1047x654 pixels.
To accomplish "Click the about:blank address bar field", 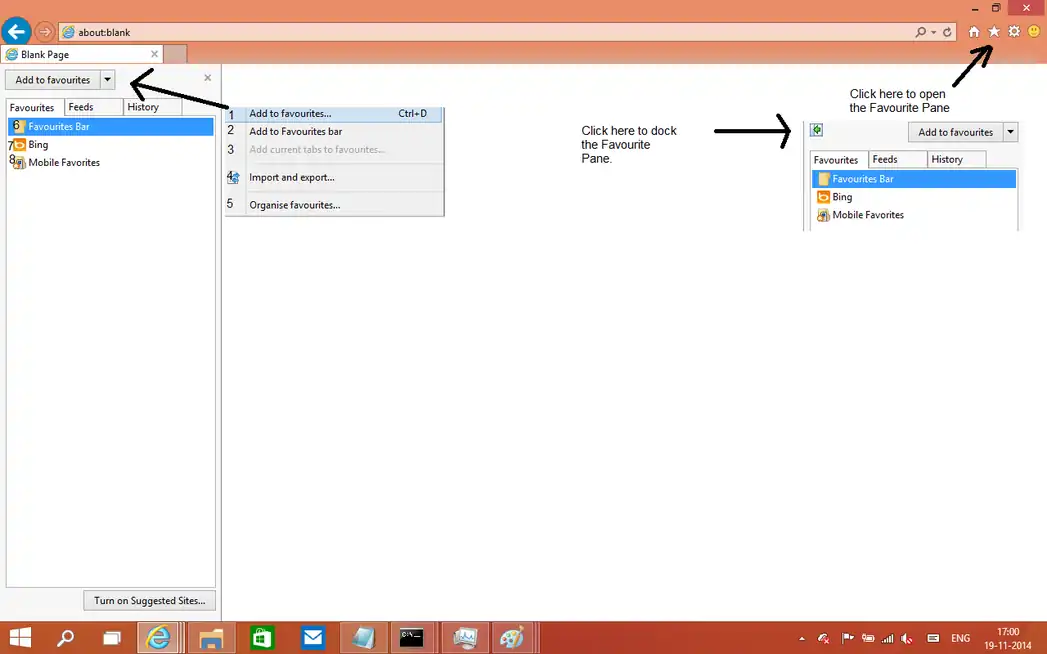I will (480, 32).
